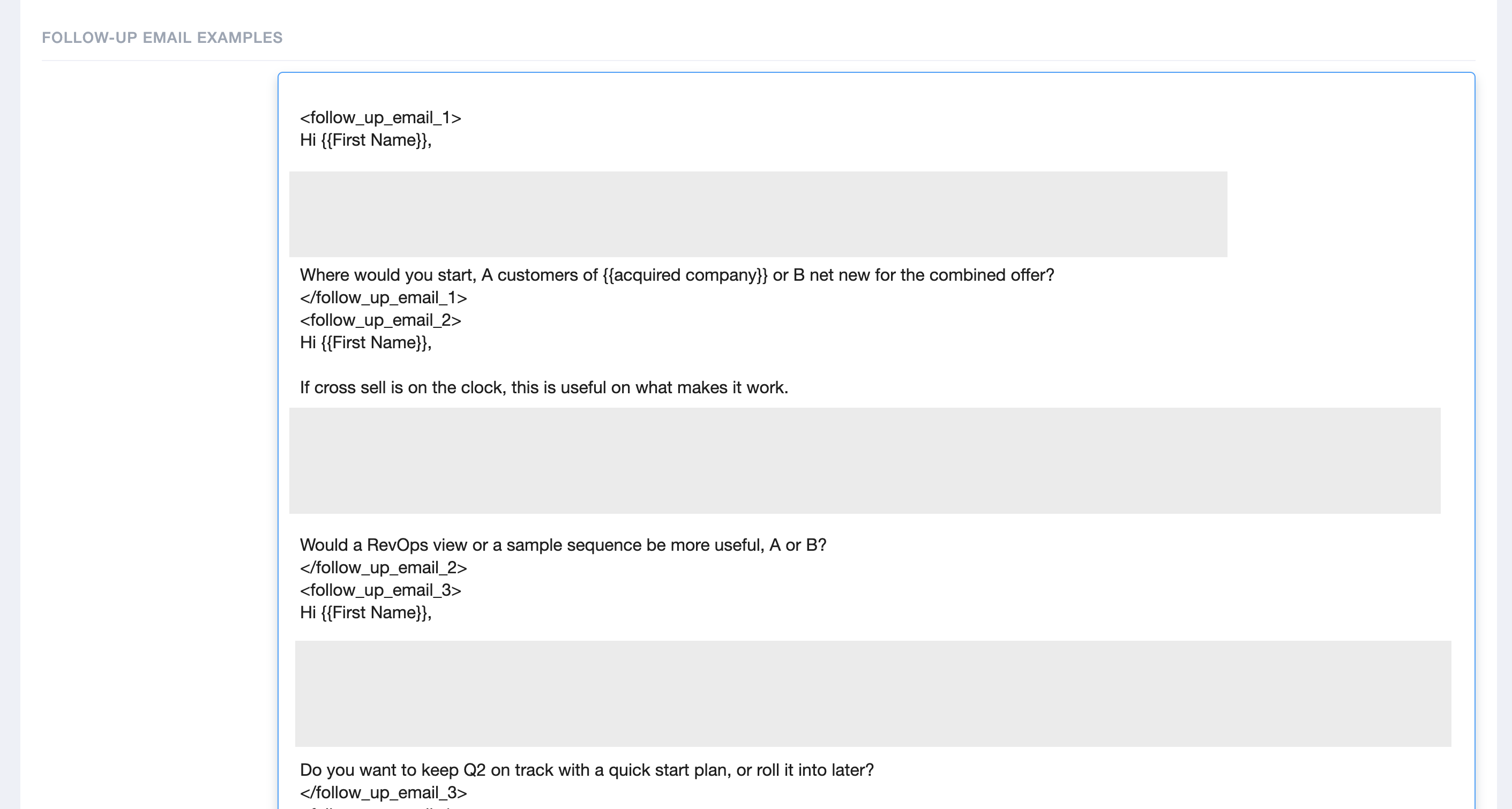Click the 'If cross sell is on the clock' line
Screen dimensions: 1512x809
544,387
